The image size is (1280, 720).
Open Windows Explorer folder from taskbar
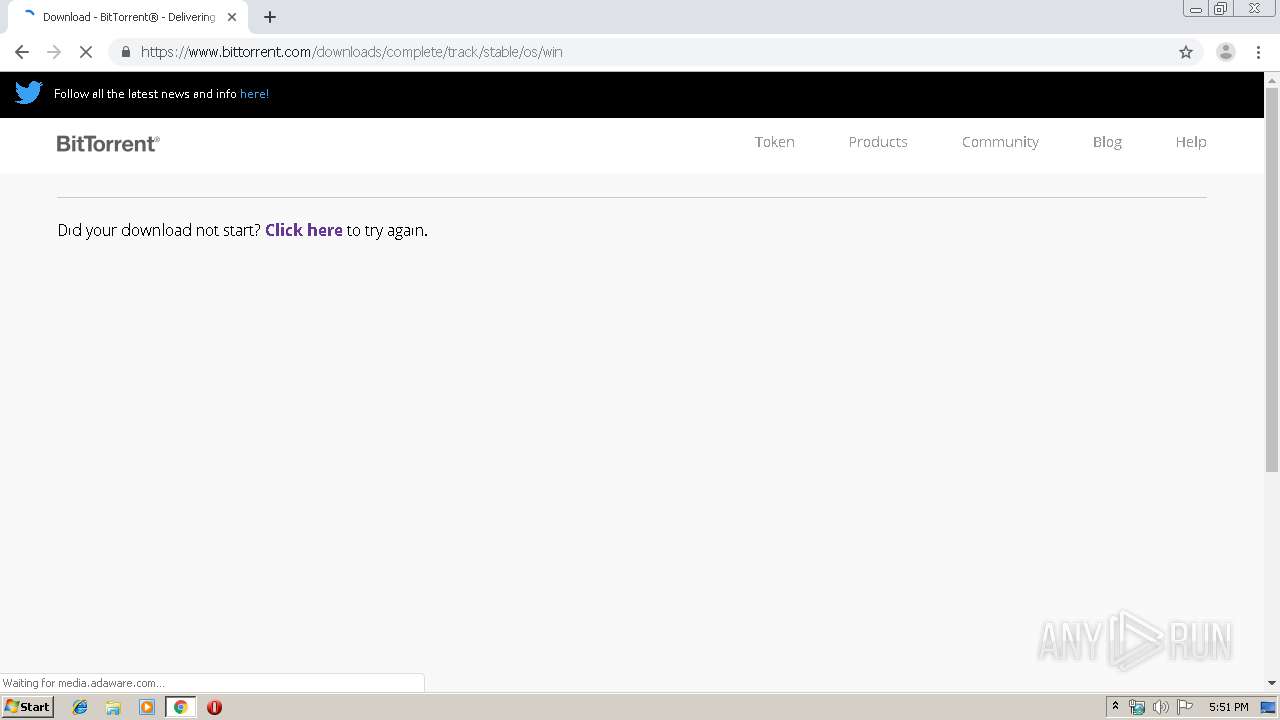[113, 707]
